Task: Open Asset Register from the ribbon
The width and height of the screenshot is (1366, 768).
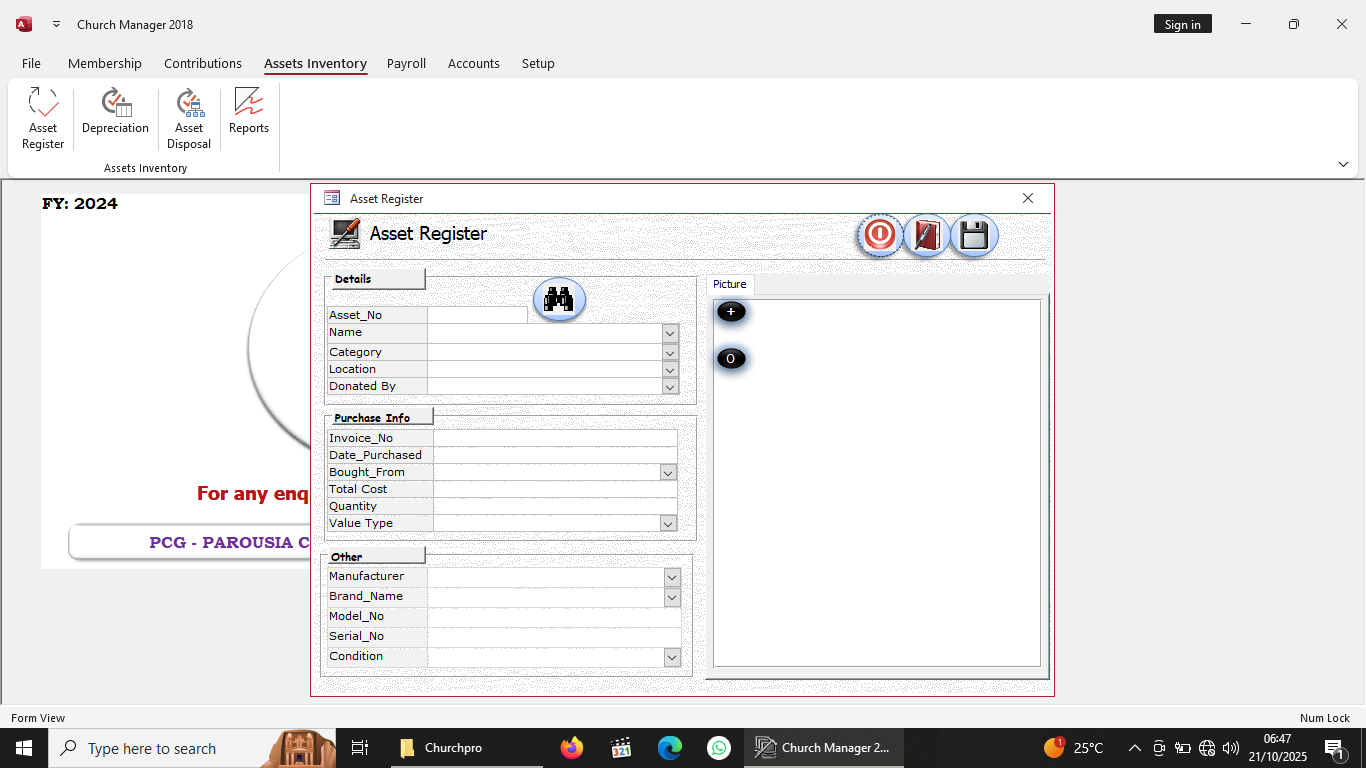Action: 43,118
